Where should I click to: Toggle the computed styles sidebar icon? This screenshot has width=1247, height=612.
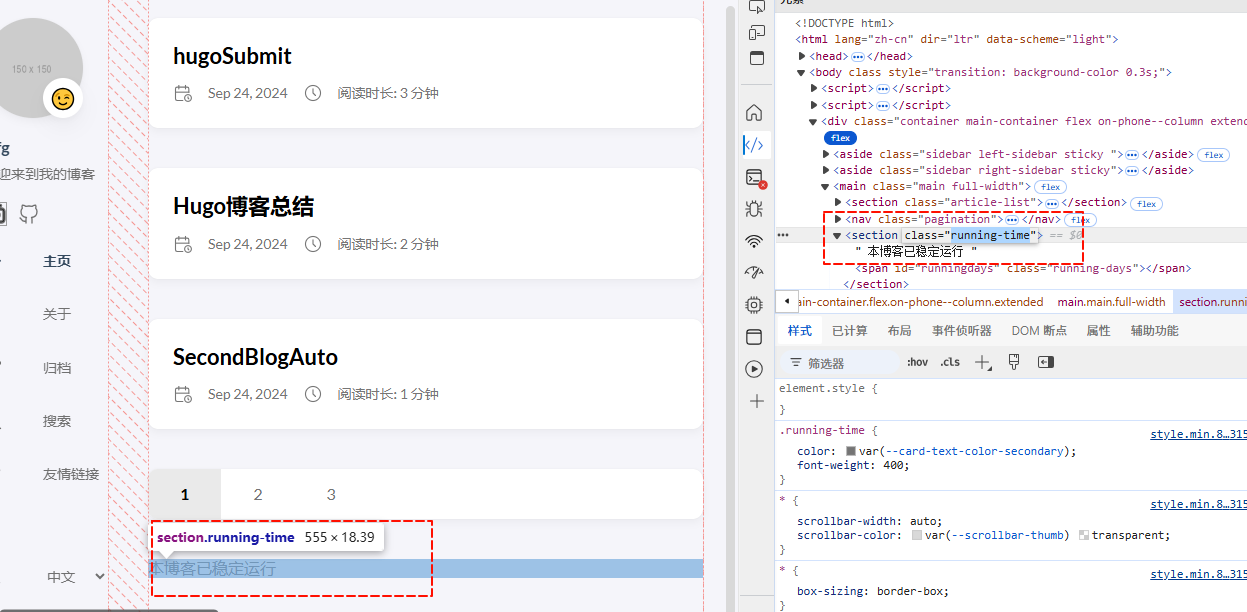pyautogui.click(x=1046, y=362)
